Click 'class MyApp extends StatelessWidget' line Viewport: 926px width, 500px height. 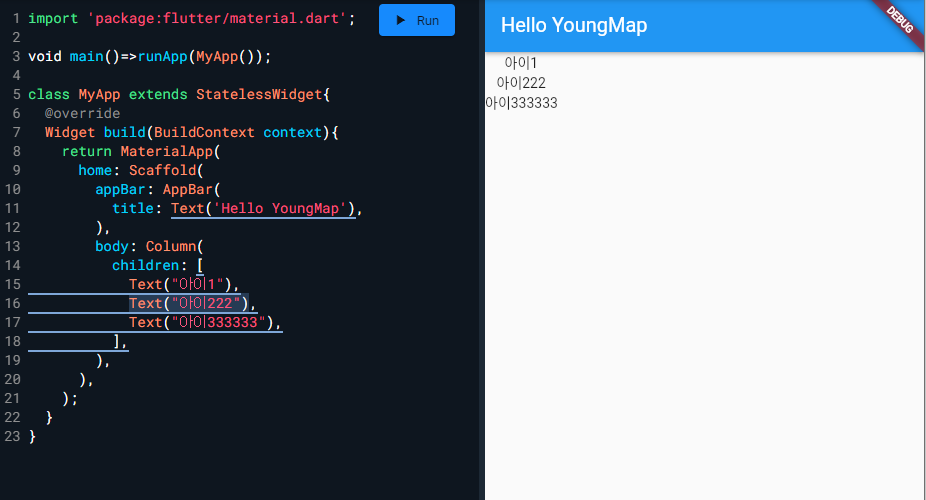(179, 94)
